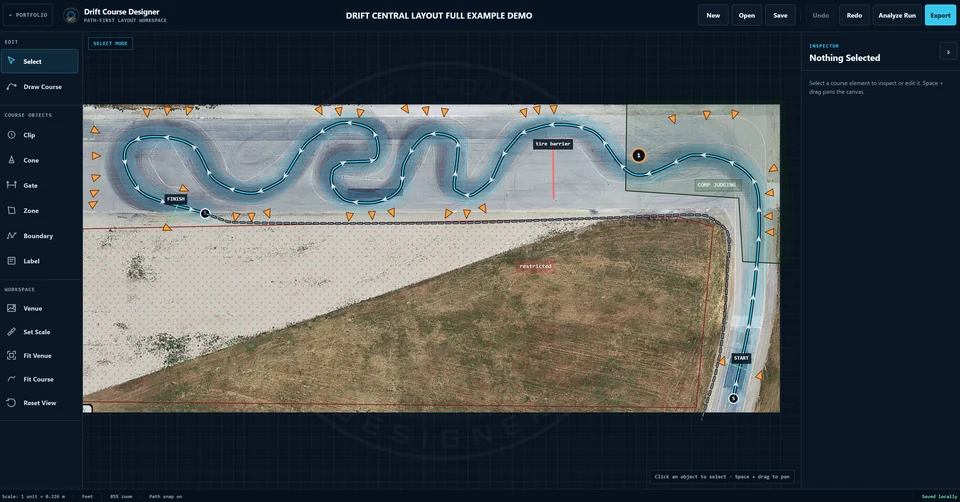Click the Save button
Viewport: 960px width, 502px height.
pyautogui.click(x=781, y=15)
